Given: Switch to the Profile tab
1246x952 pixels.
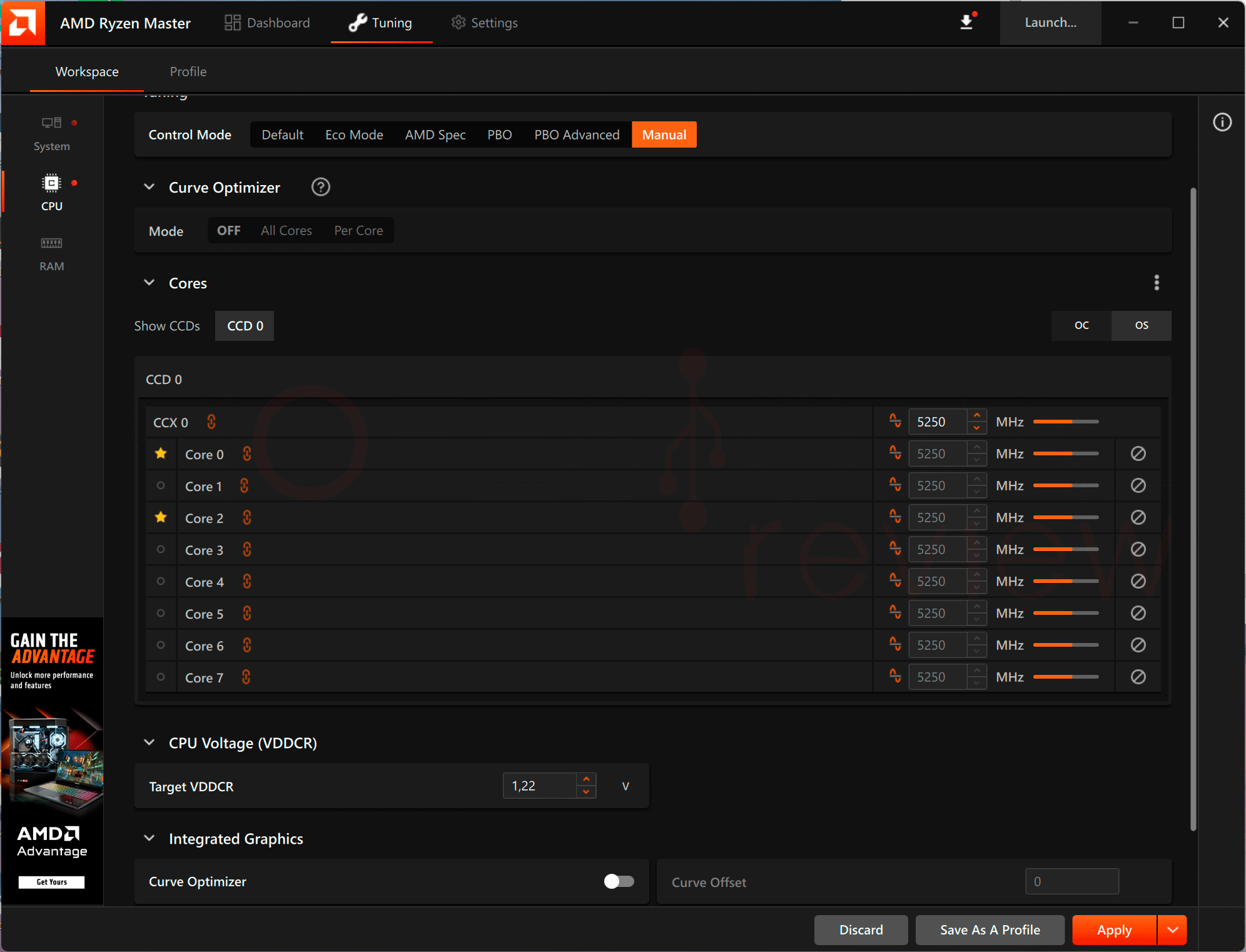Looking at the screenshot, I should click(188, 72).
